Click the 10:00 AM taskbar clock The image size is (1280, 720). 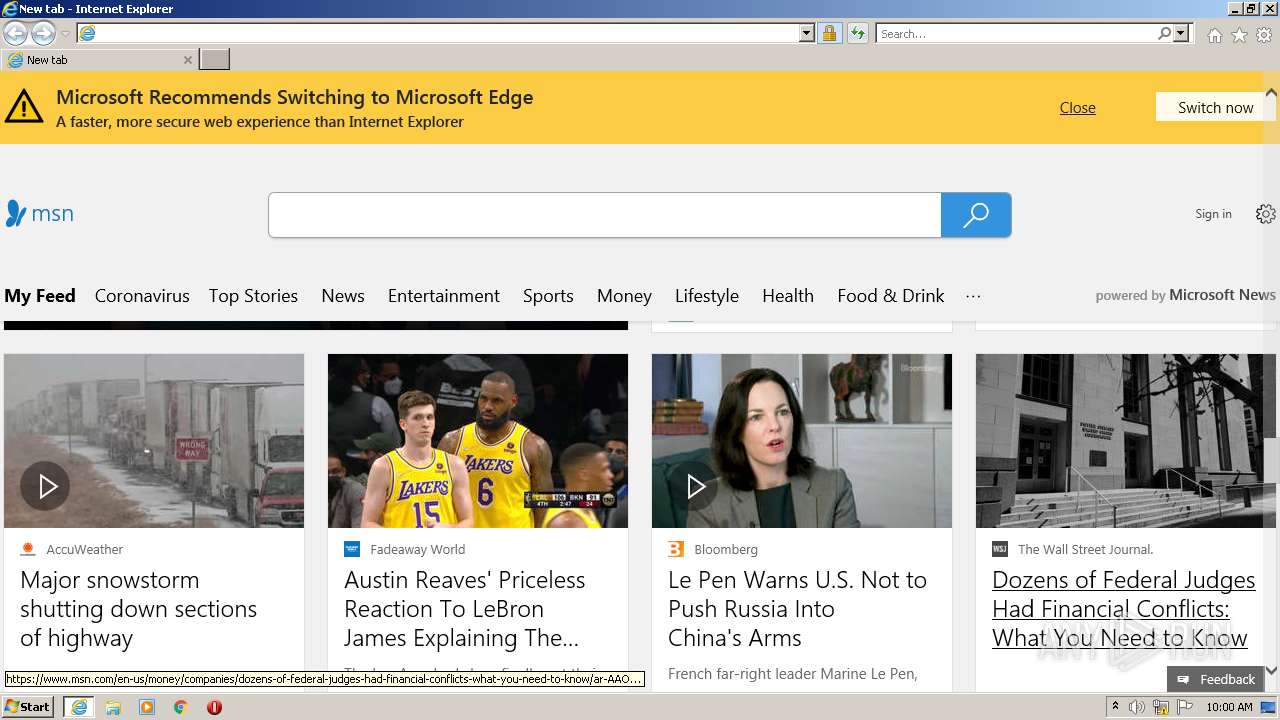tap(1229, 707)
